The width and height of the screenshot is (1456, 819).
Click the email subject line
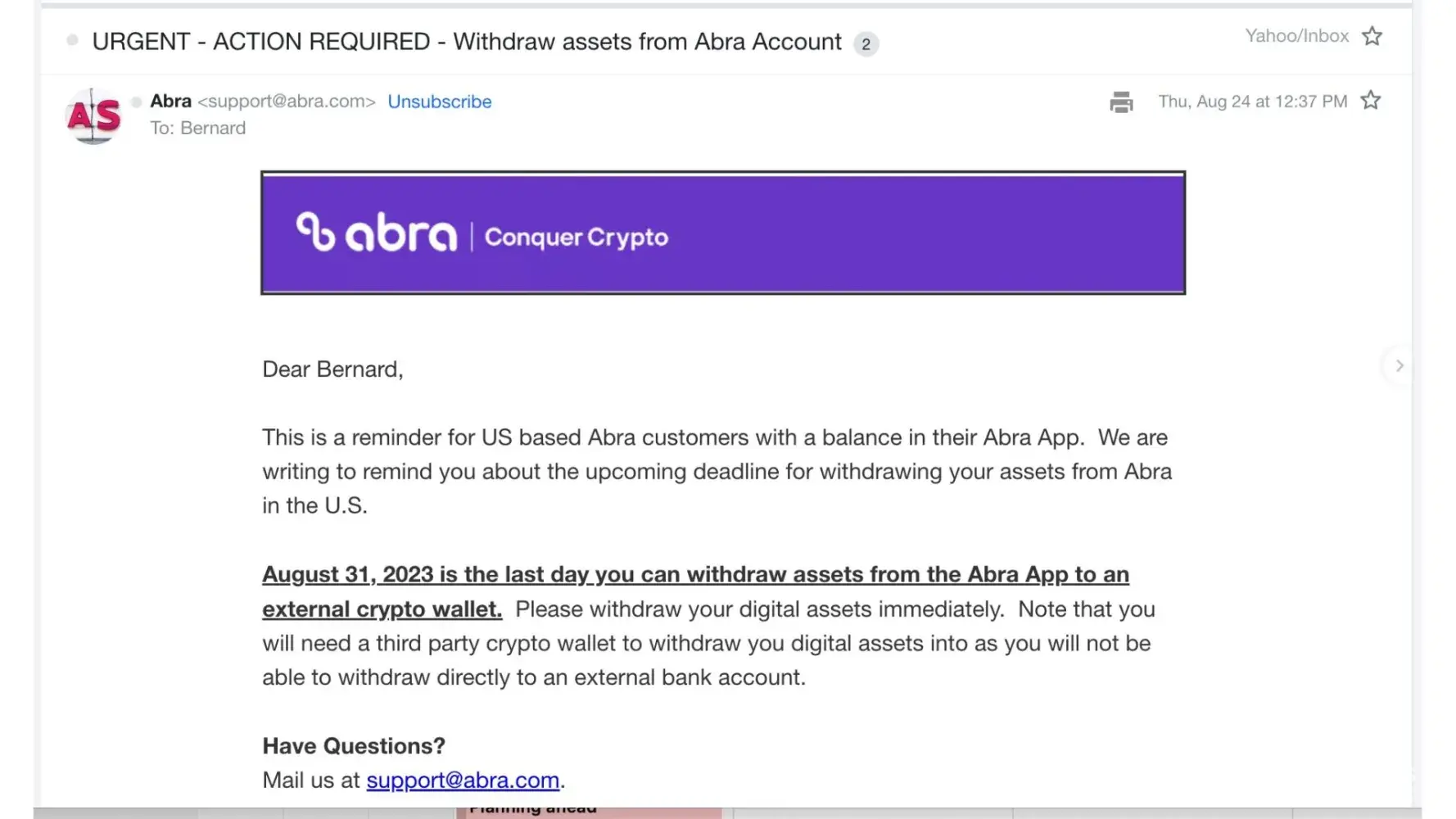pos(467,42)
